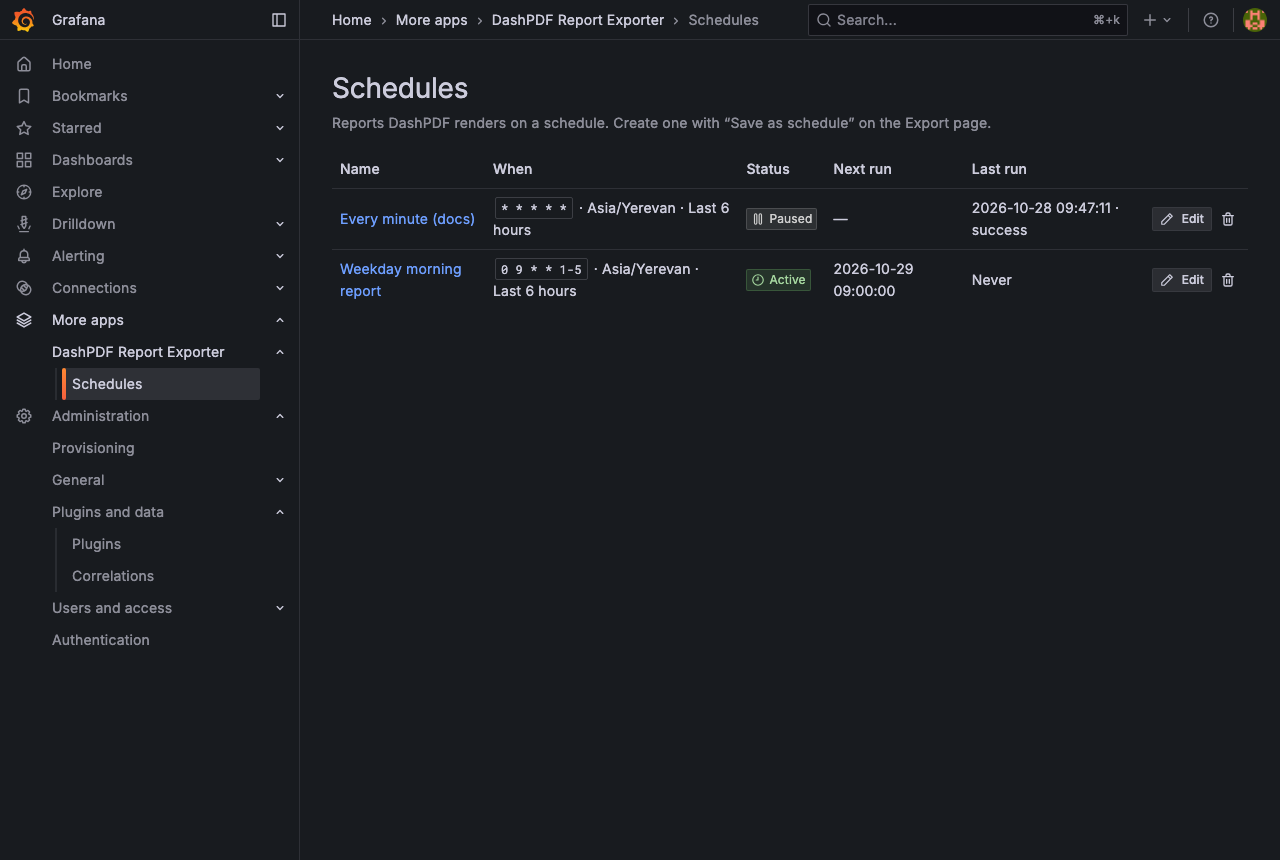Open Authentication in the sidebar

click(101, 640)
